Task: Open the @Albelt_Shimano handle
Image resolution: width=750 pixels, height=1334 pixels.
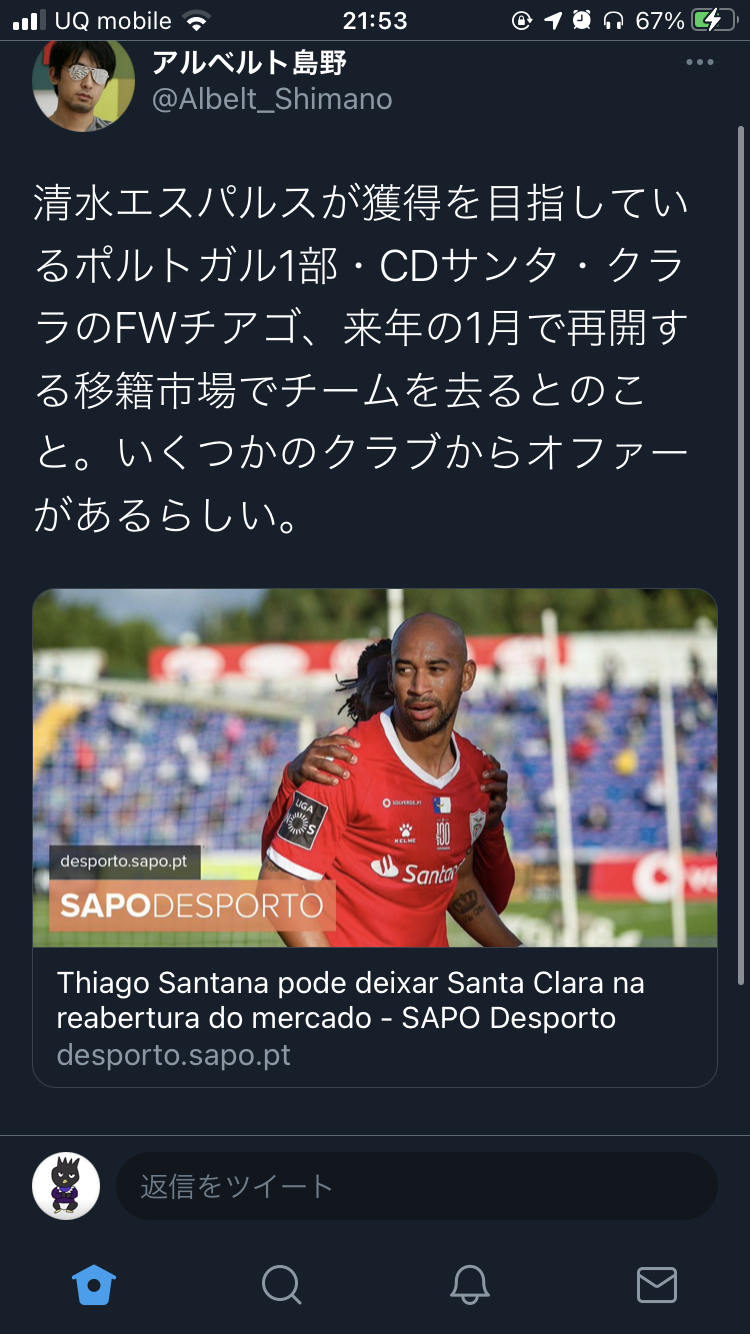Action: point(271,99)
